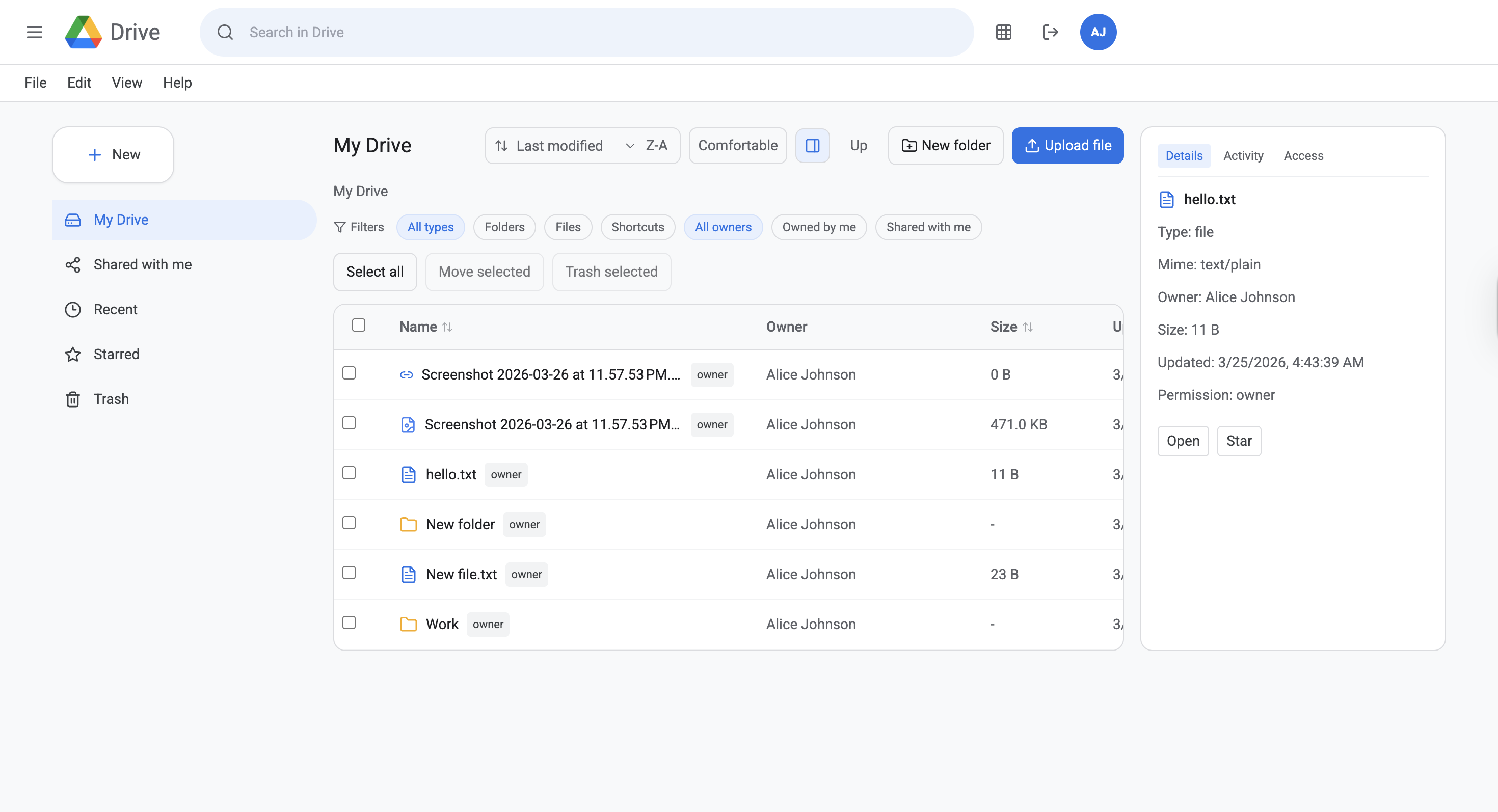
Task: Go to Shared with me in sidebar
Action: coord(184,264)
